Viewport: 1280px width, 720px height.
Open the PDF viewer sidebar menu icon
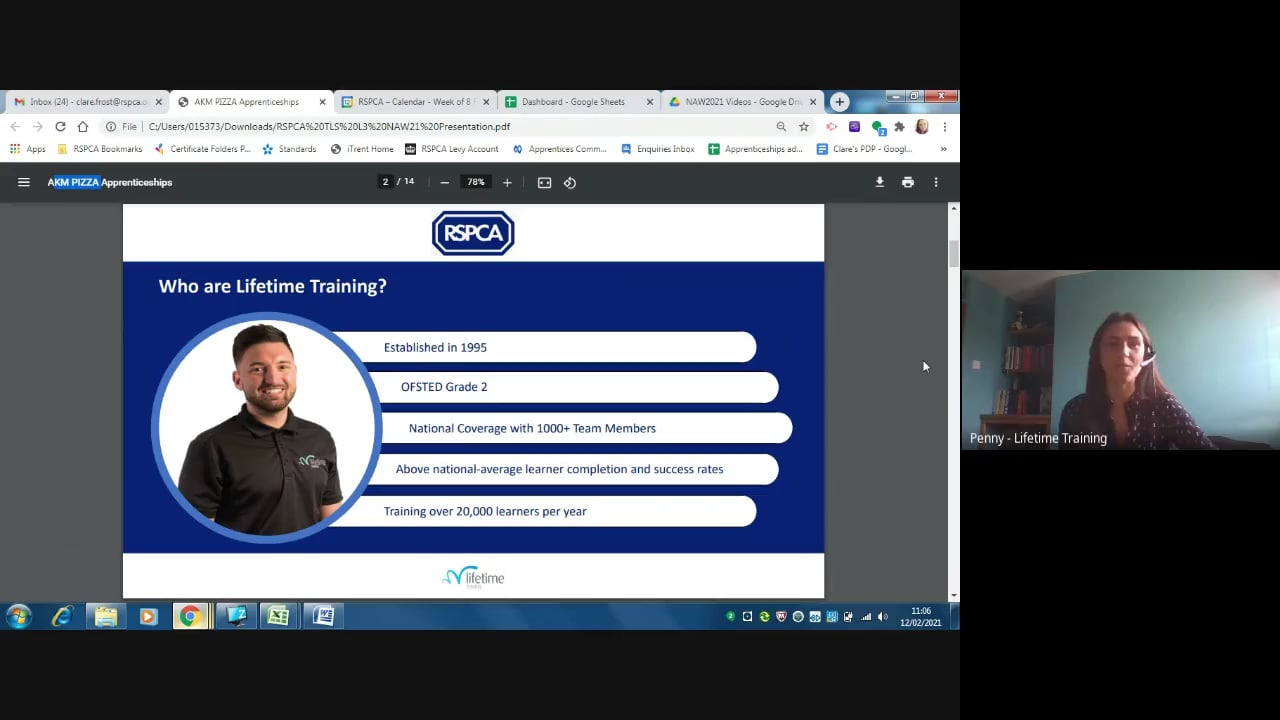[x=24, y=182]
